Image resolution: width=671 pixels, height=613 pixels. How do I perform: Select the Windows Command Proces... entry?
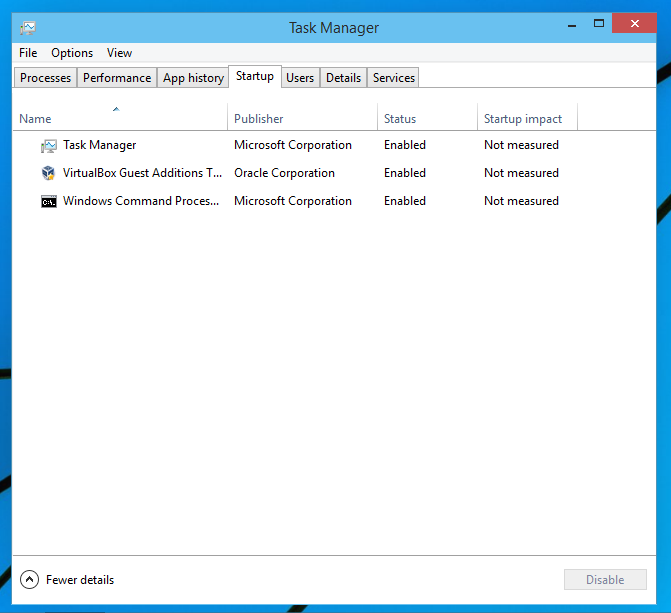coord(334,201)
